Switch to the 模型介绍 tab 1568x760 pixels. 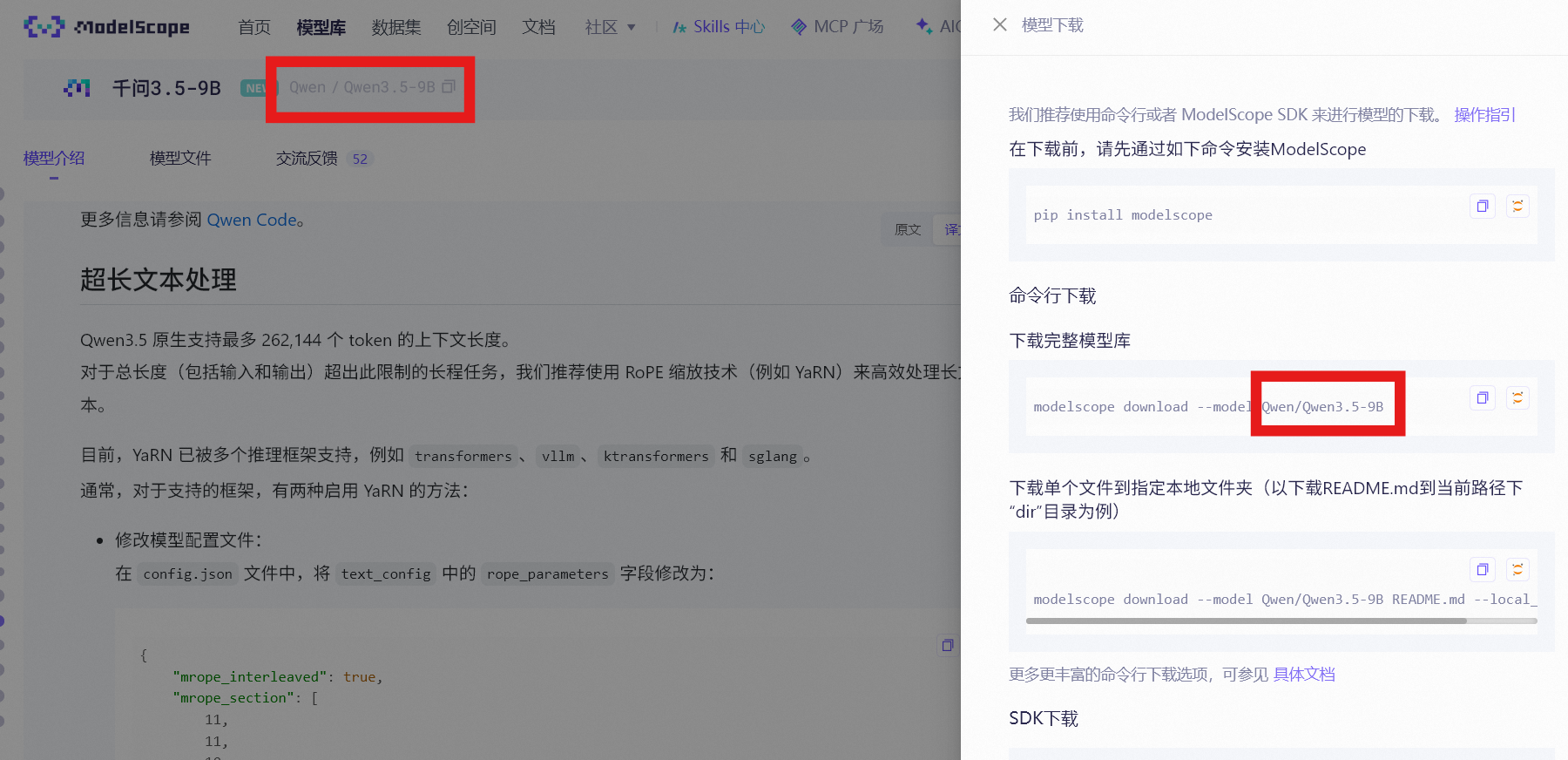(54, 158)
